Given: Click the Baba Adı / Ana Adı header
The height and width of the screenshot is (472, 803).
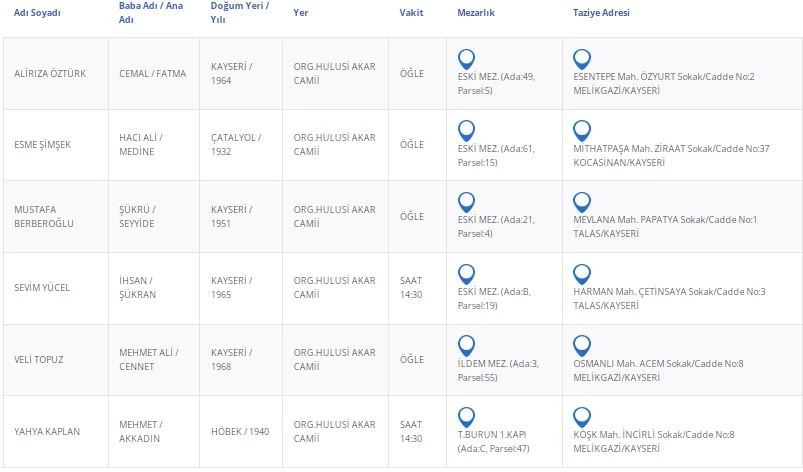Looking at the screenshot, I should 151,13.
